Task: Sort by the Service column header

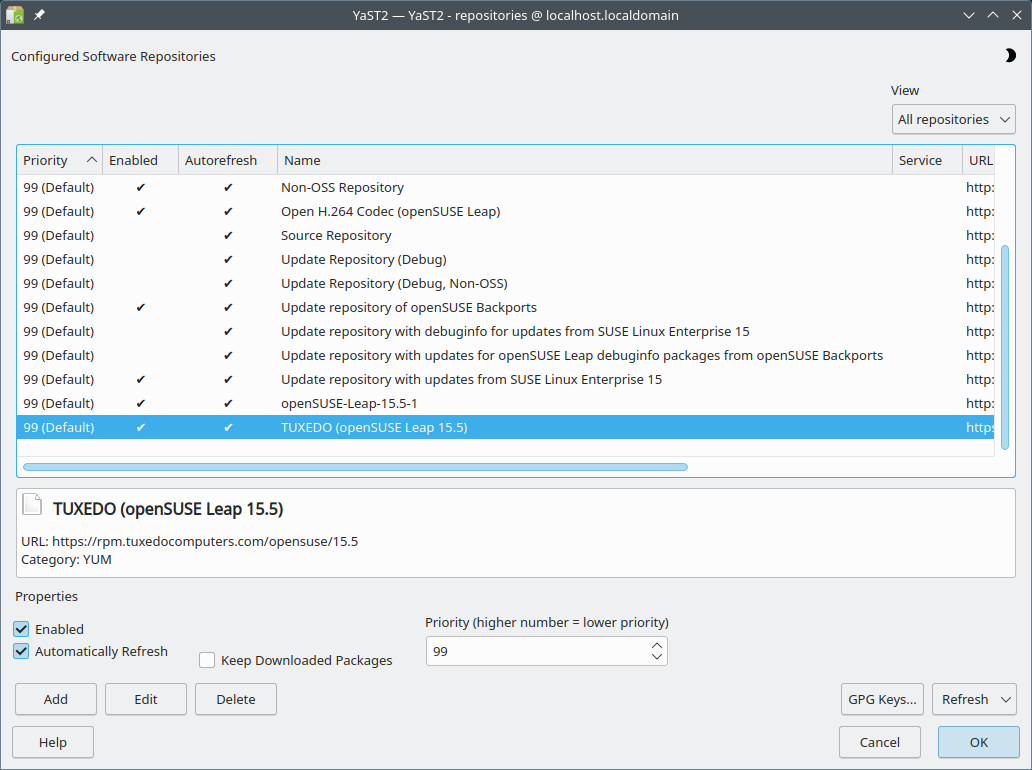Action: coord(927,160)
